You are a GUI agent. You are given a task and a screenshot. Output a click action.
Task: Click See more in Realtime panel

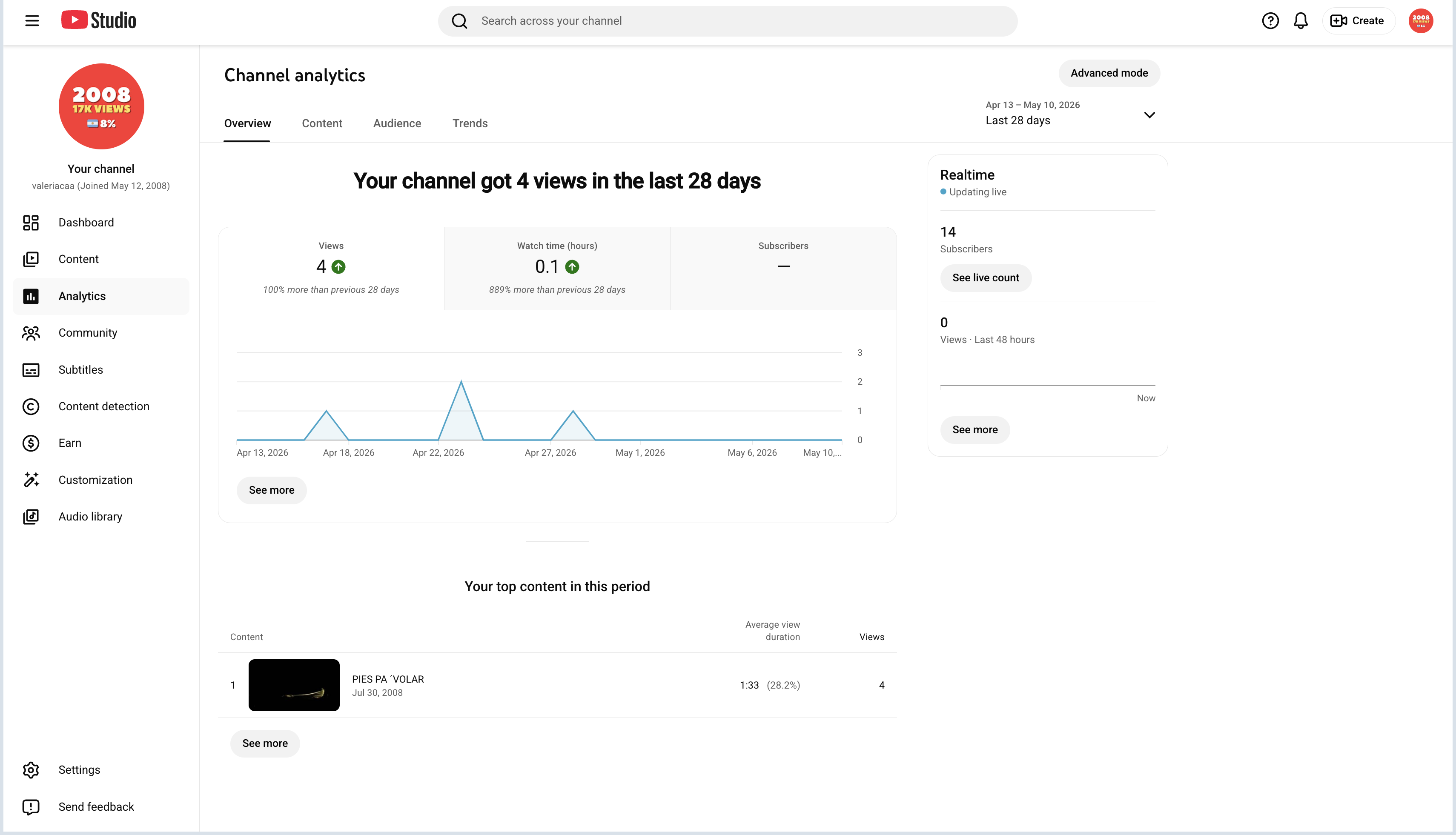pyautogui.click(x=974, y=430)
